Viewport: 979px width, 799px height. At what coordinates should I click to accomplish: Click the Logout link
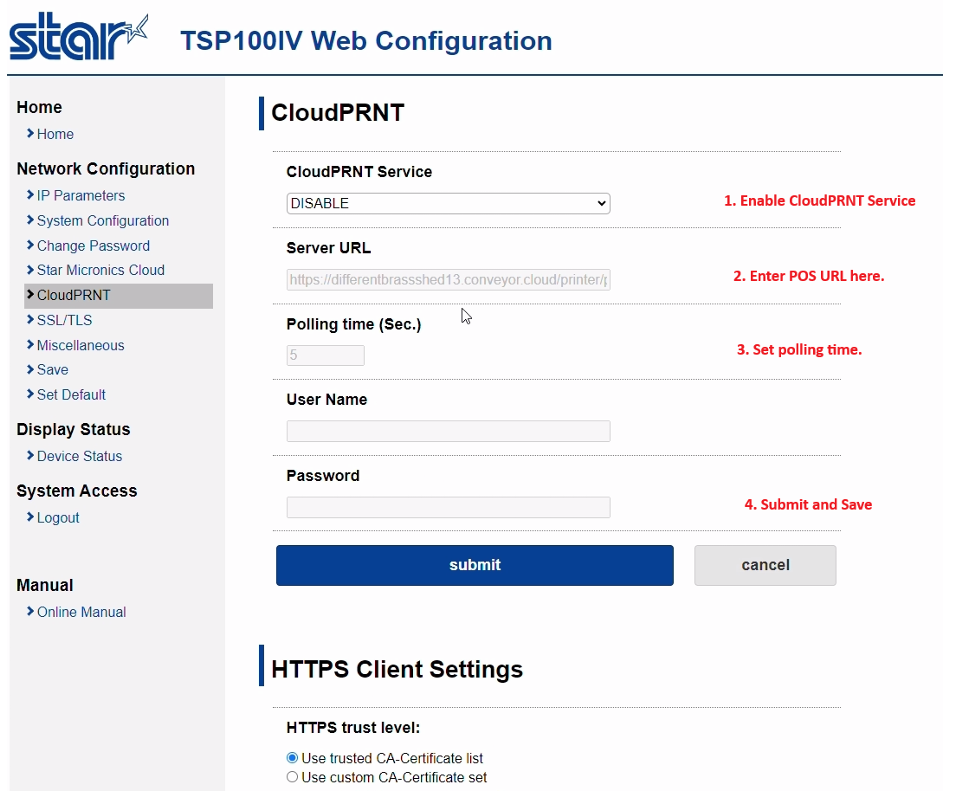(x=58, y=518)
